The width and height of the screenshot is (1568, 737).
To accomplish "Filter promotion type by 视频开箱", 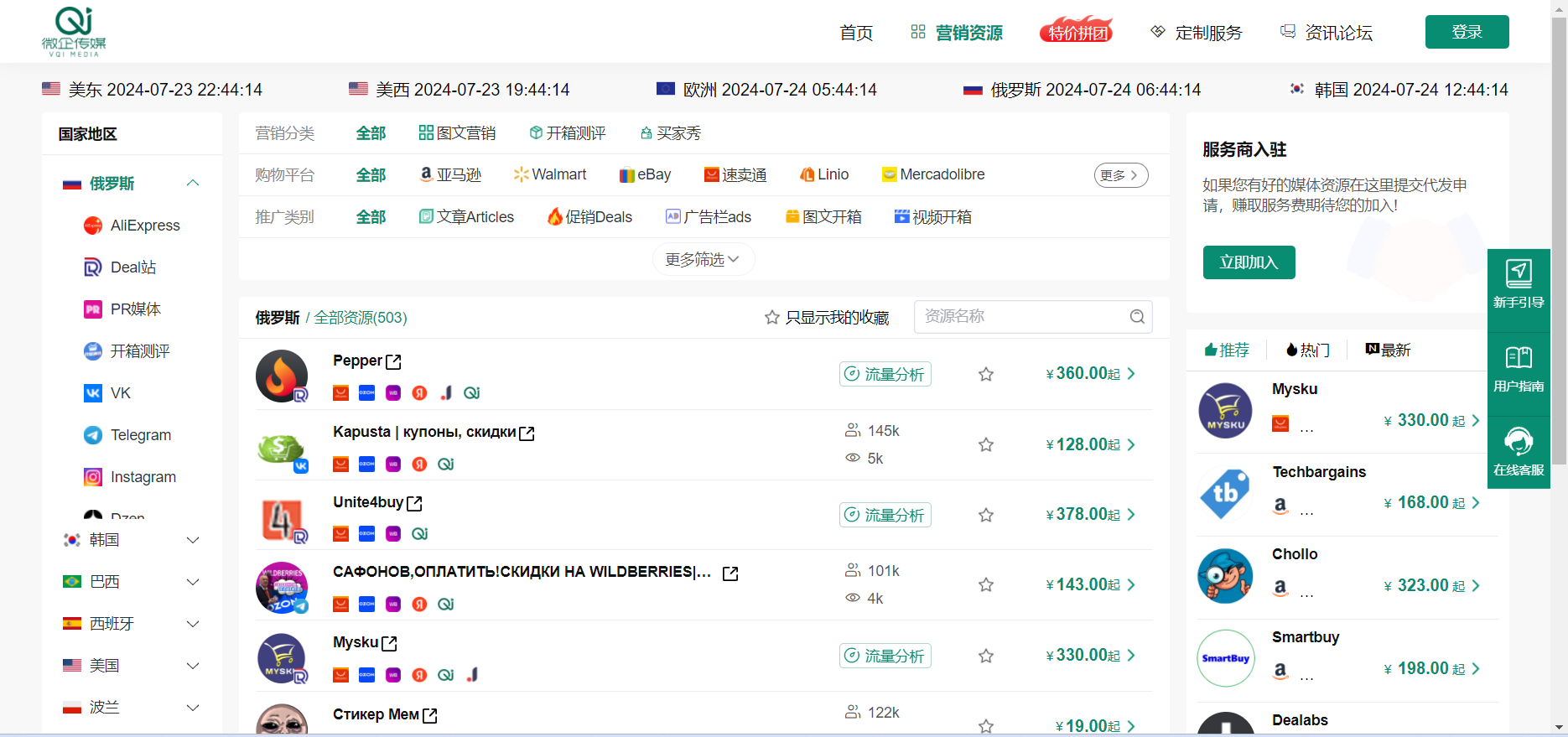I will (932, 217).
